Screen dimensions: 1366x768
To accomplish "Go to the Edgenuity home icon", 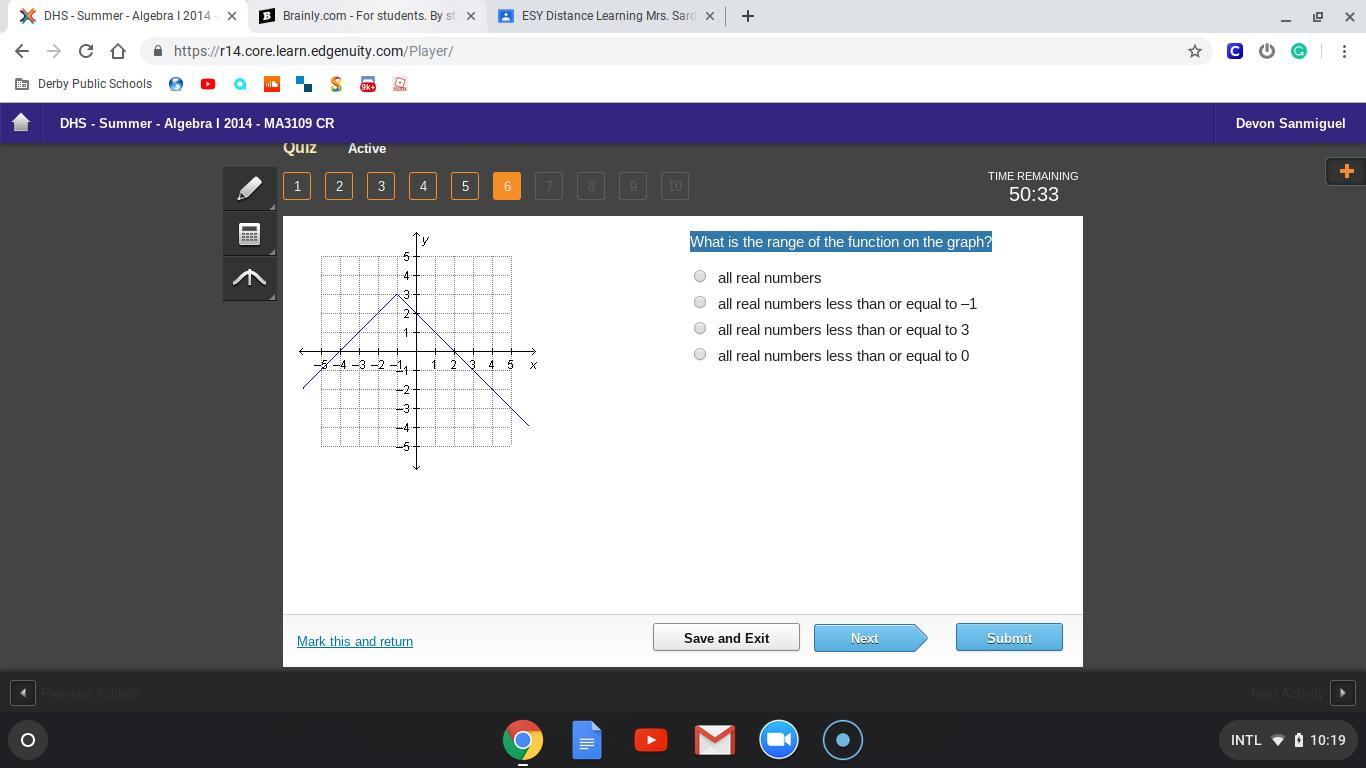I will pyautogui.click(x=21, y=123).
